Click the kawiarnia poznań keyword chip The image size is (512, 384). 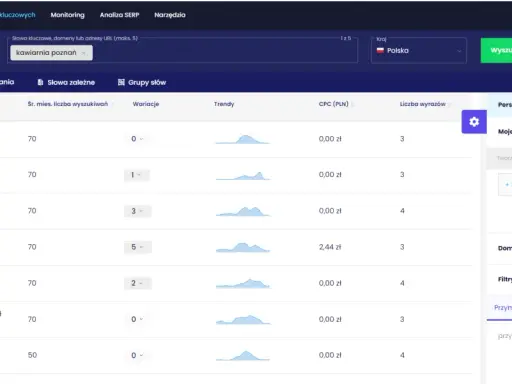click(51, 53)
